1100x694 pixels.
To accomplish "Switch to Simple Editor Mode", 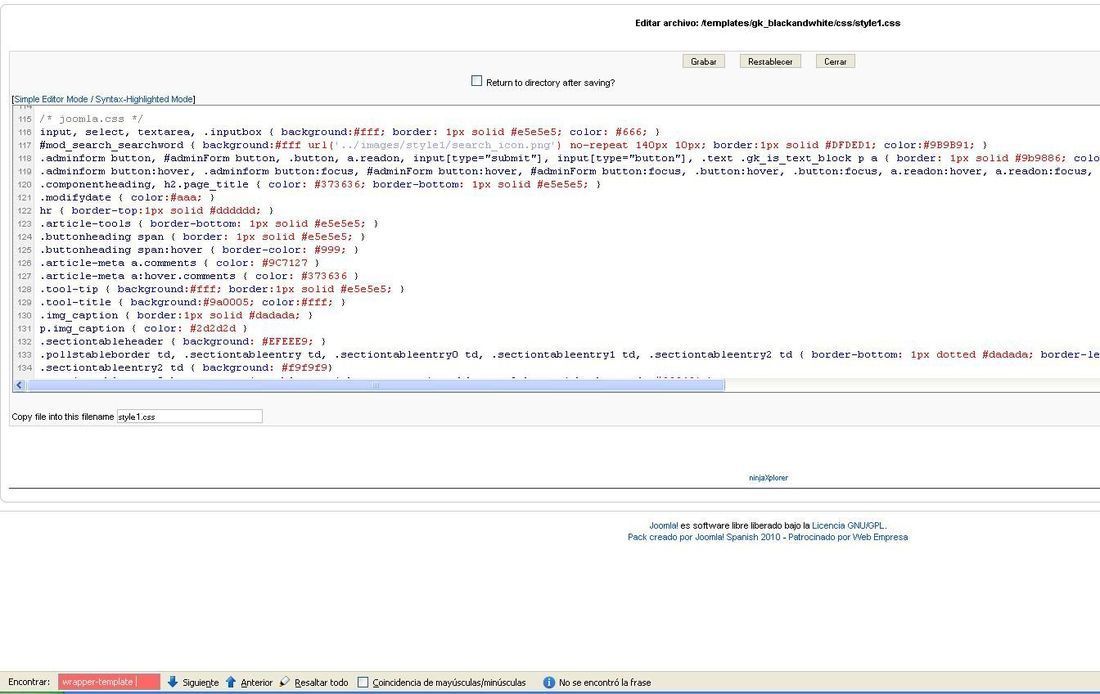I will click(x=51, y=100).
